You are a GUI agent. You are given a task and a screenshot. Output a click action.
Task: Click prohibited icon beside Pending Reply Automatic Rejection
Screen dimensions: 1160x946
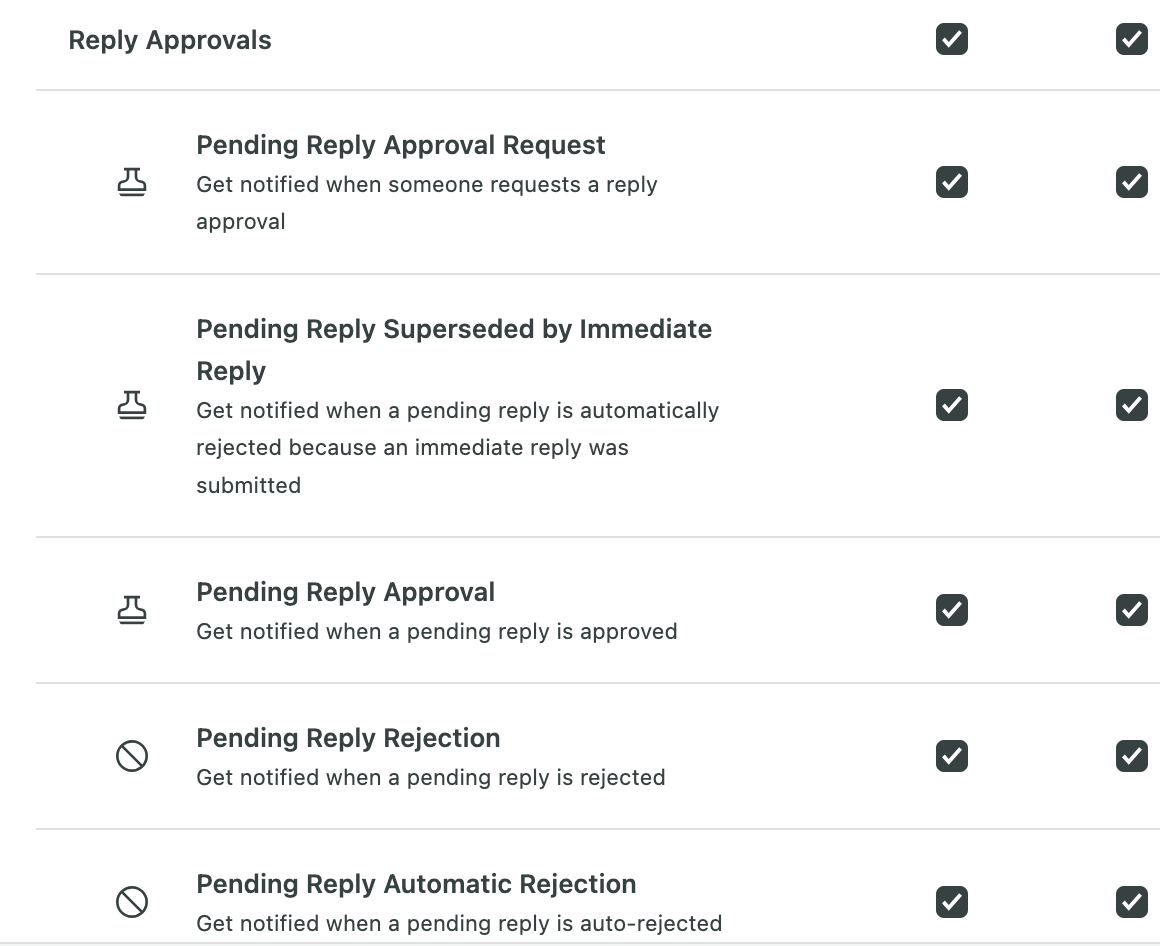pyautogui.click(x=132, y=902)
